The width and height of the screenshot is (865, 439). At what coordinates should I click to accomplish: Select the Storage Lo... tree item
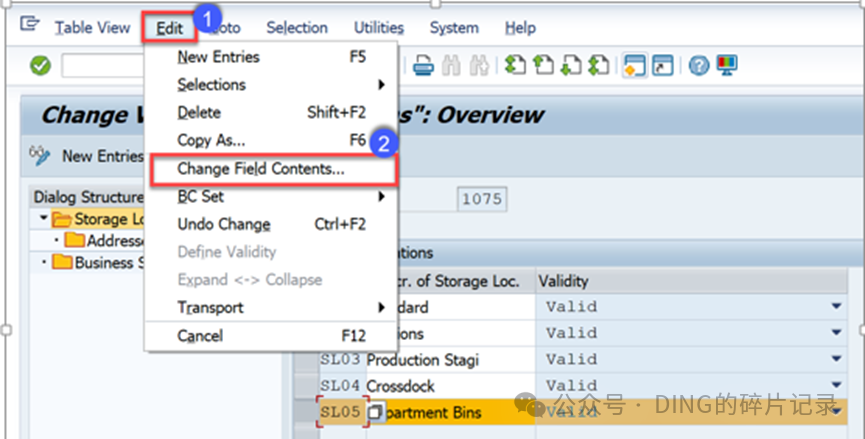click(108, 220)
